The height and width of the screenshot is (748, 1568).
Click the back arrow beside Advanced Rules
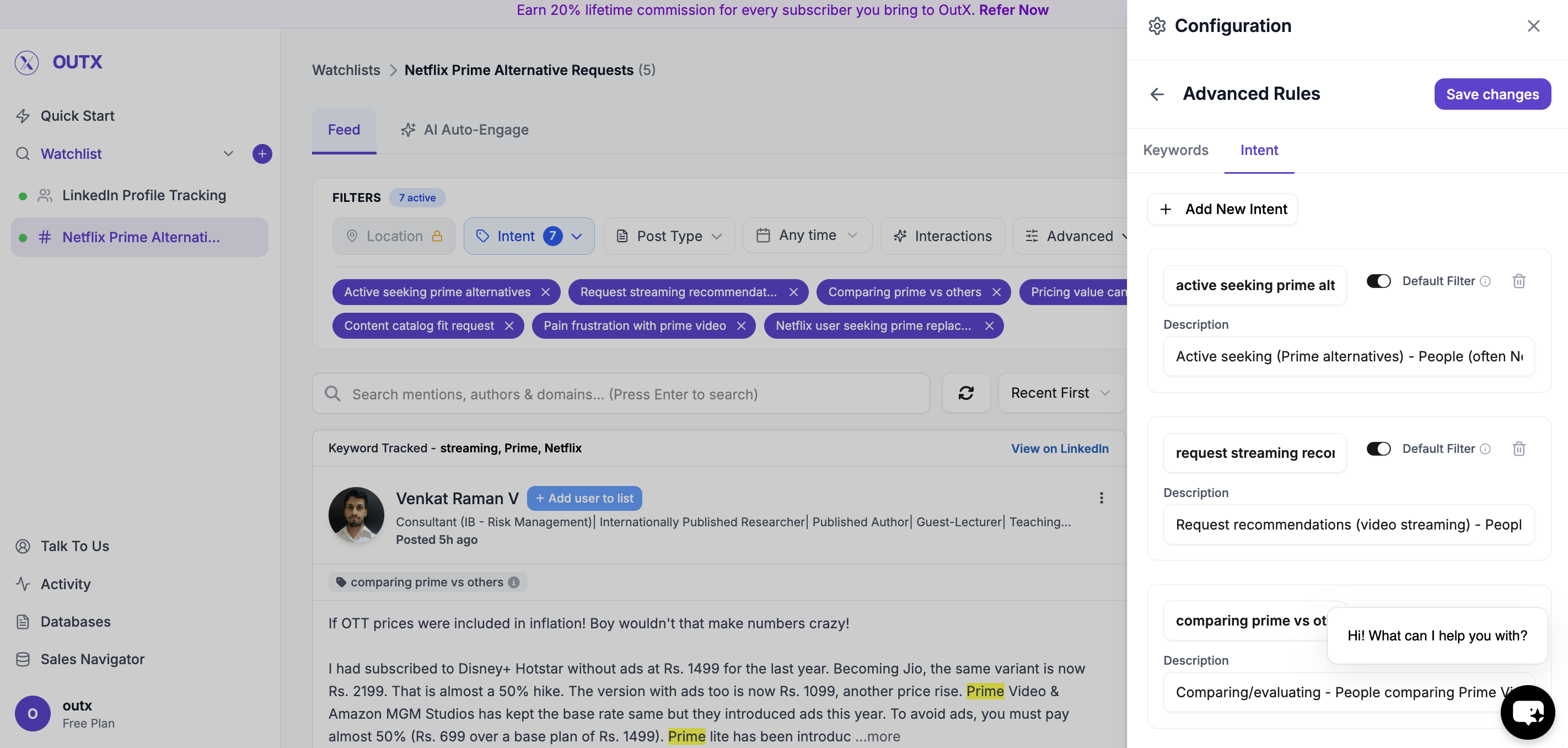1157,94
